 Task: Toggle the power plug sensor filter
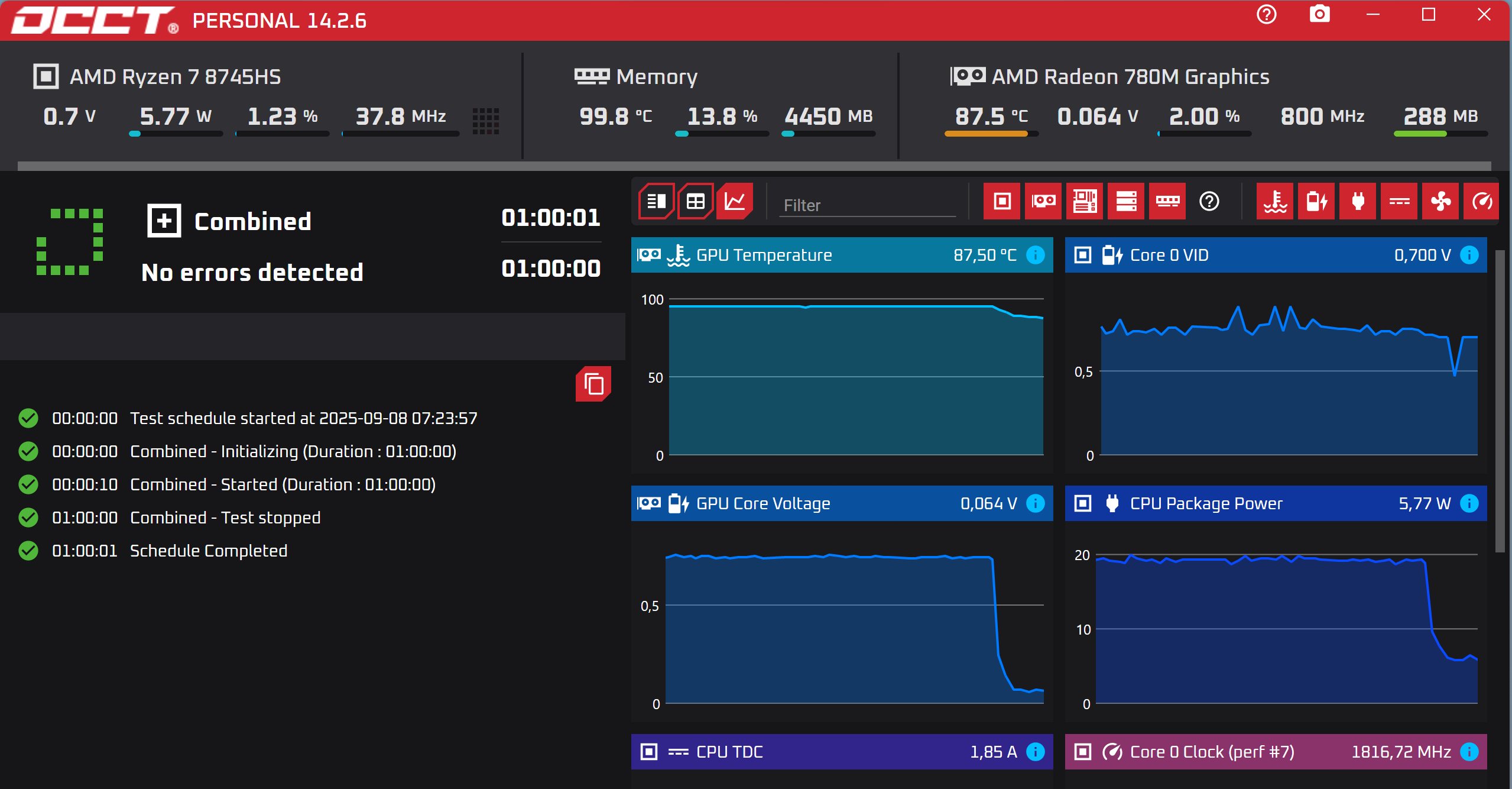pos(1358,202)
